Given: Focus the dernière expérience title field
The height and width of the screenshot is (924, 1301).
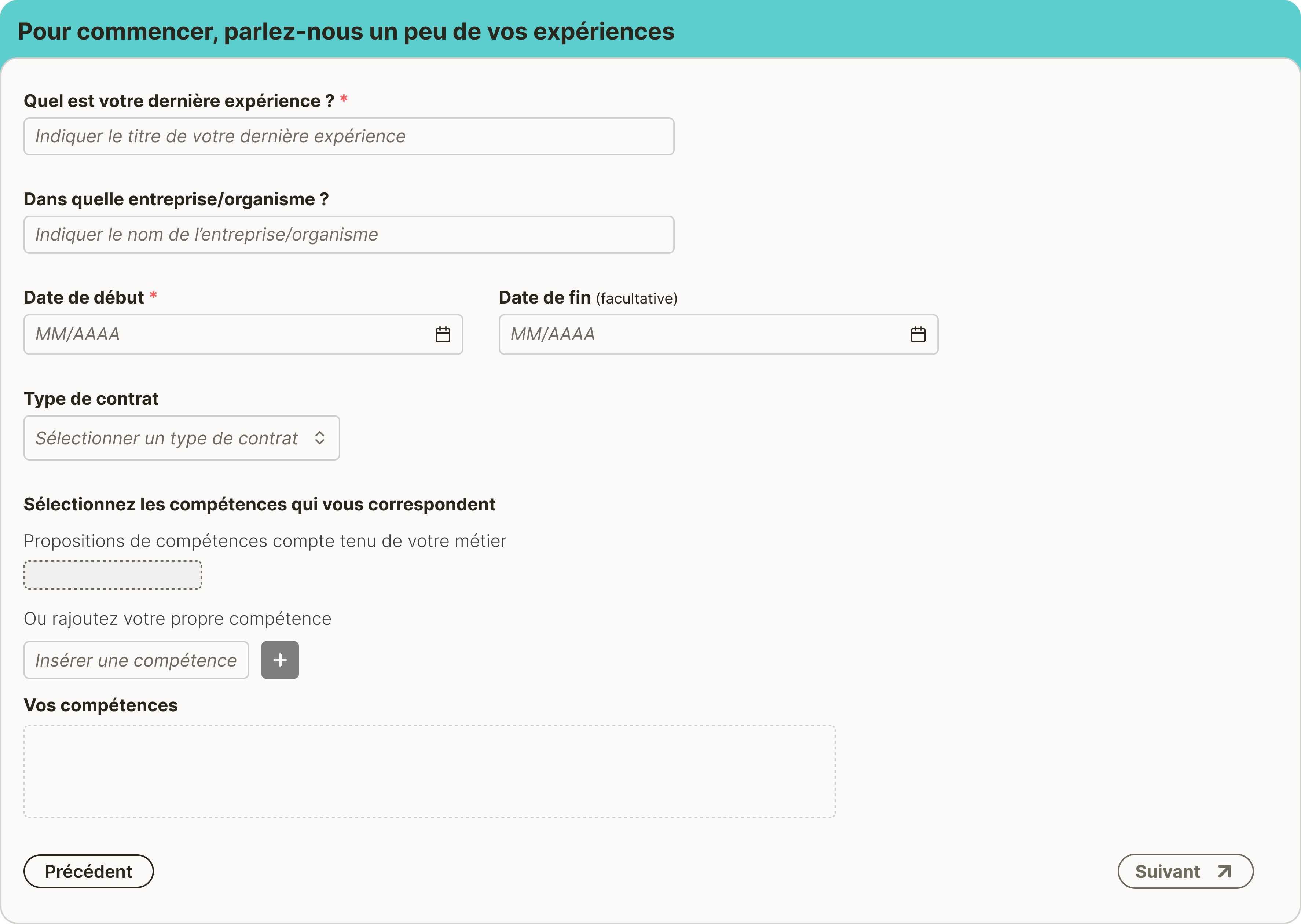Looking at the screenshot, I should tap(349, 136).
